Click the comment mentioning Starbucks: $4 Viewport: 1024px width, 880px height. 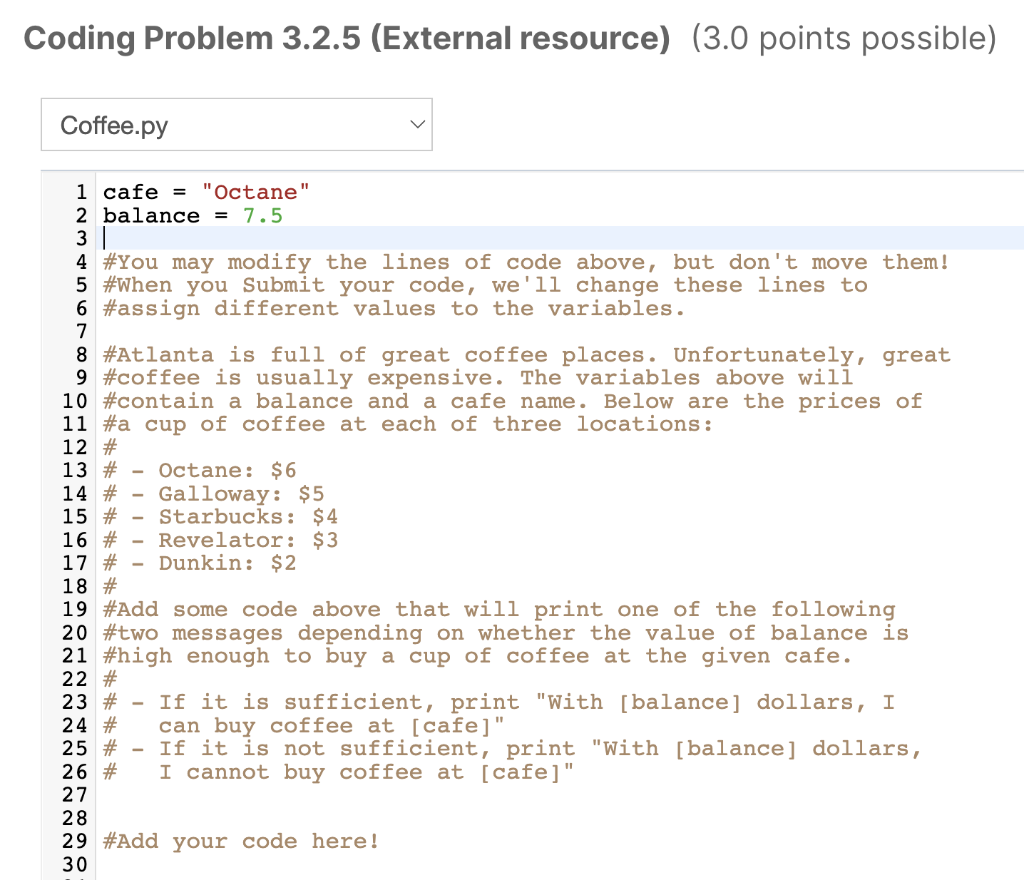click(230, 516)
